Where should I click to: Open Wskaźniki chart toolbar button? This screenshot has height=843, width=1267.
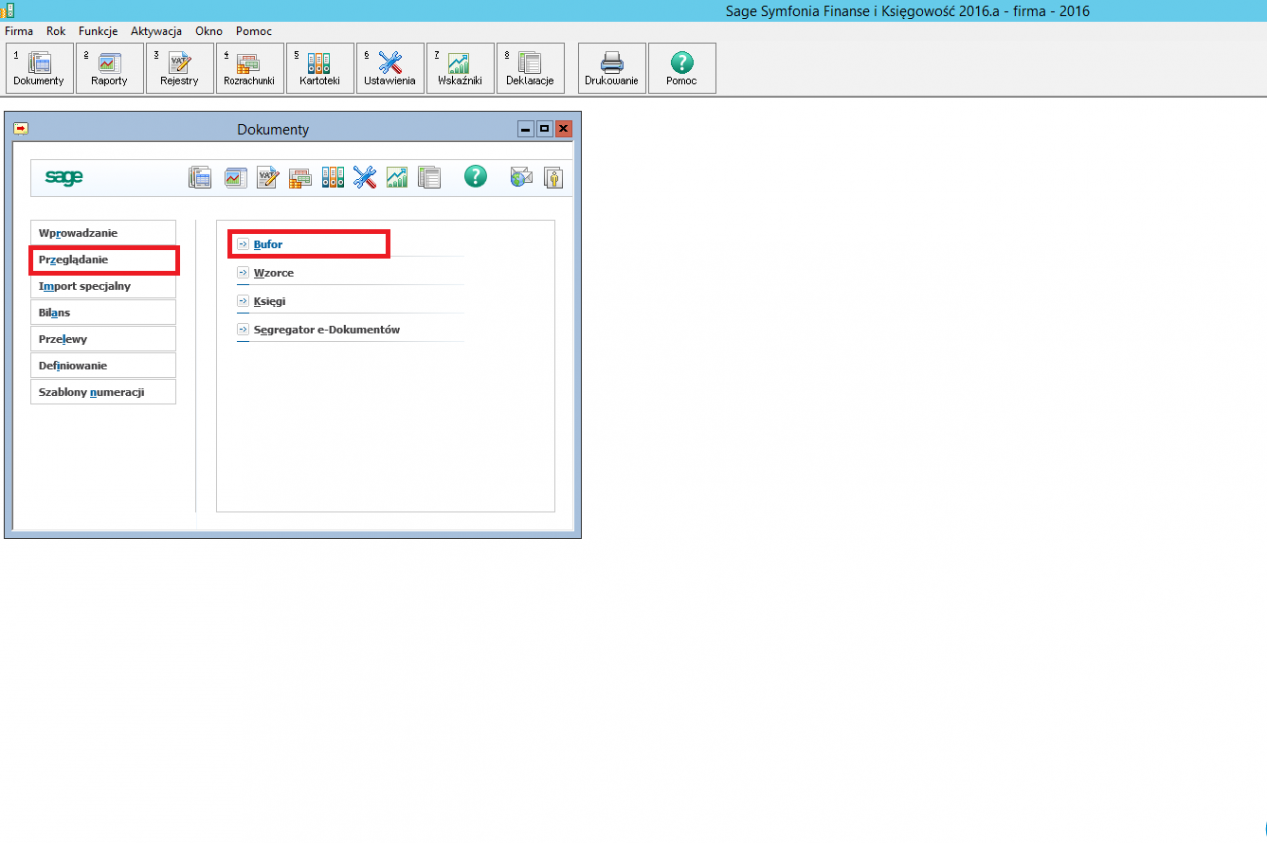tap(460, 68)
